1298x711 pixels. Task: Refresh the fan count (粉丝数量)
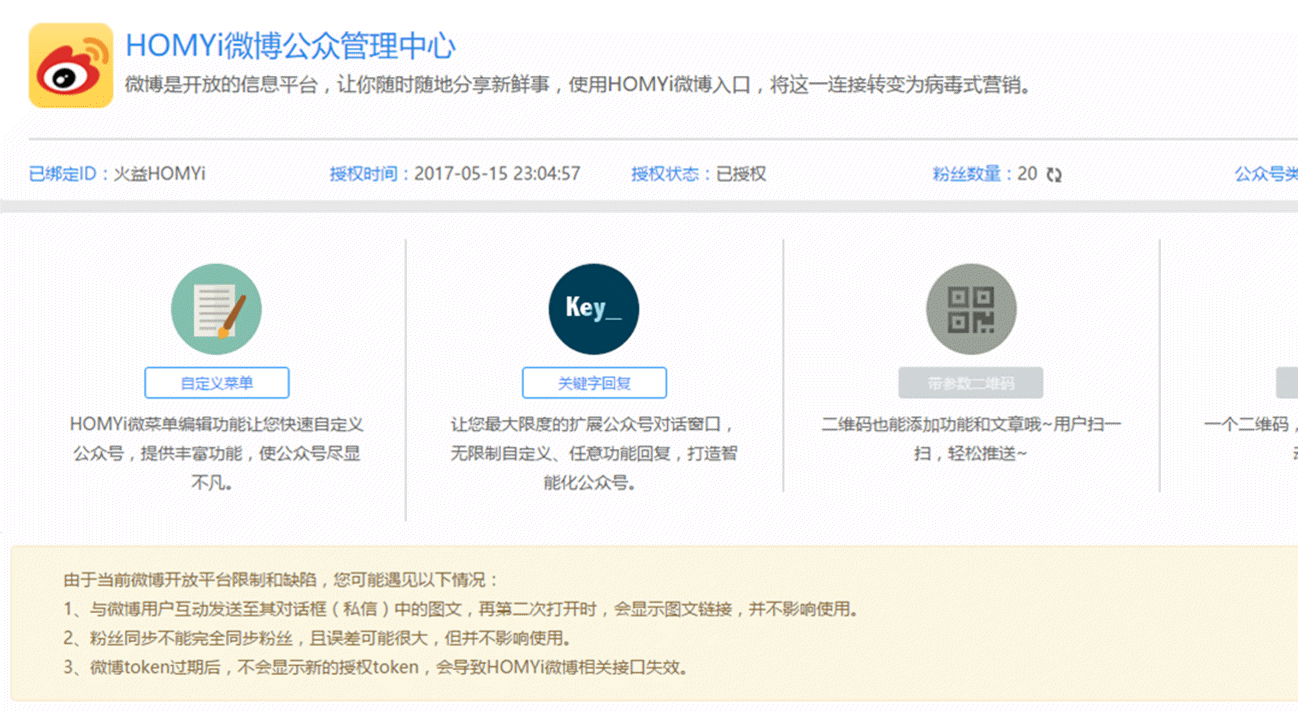click(1054, 175)
